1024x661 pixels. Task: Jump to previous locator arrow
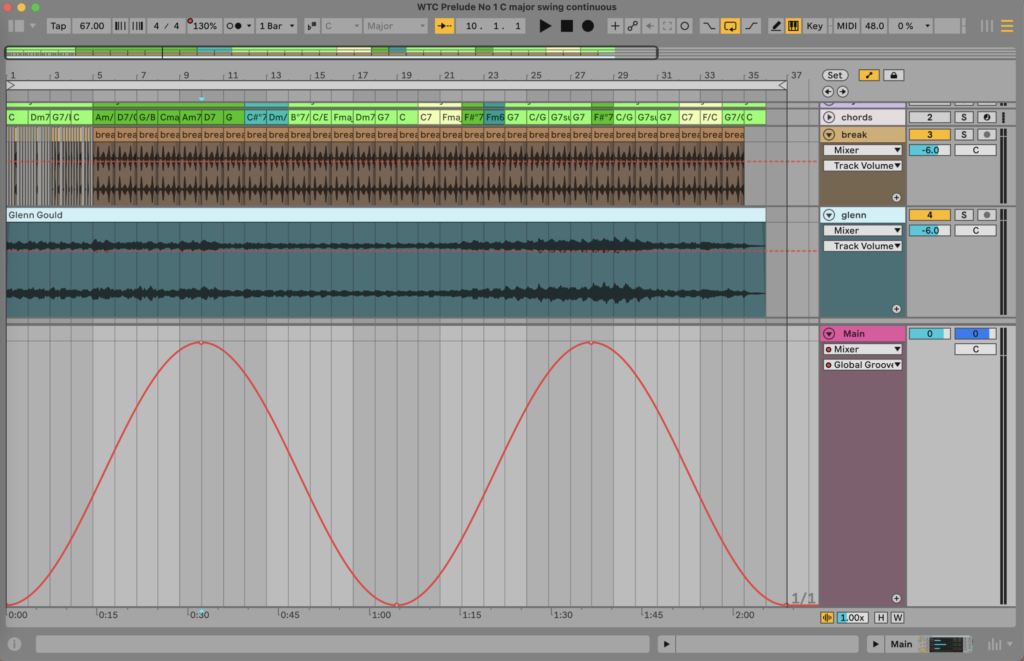[827, 92]
